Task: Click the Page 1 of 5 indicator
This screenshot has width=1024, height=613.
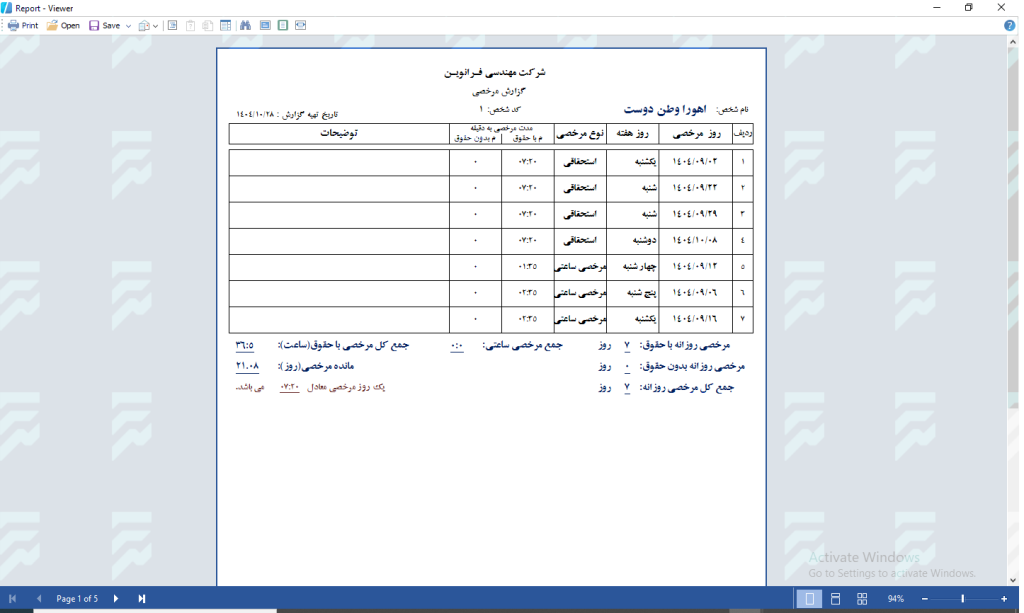Action: pyautogui.click(x=77, y=598)
